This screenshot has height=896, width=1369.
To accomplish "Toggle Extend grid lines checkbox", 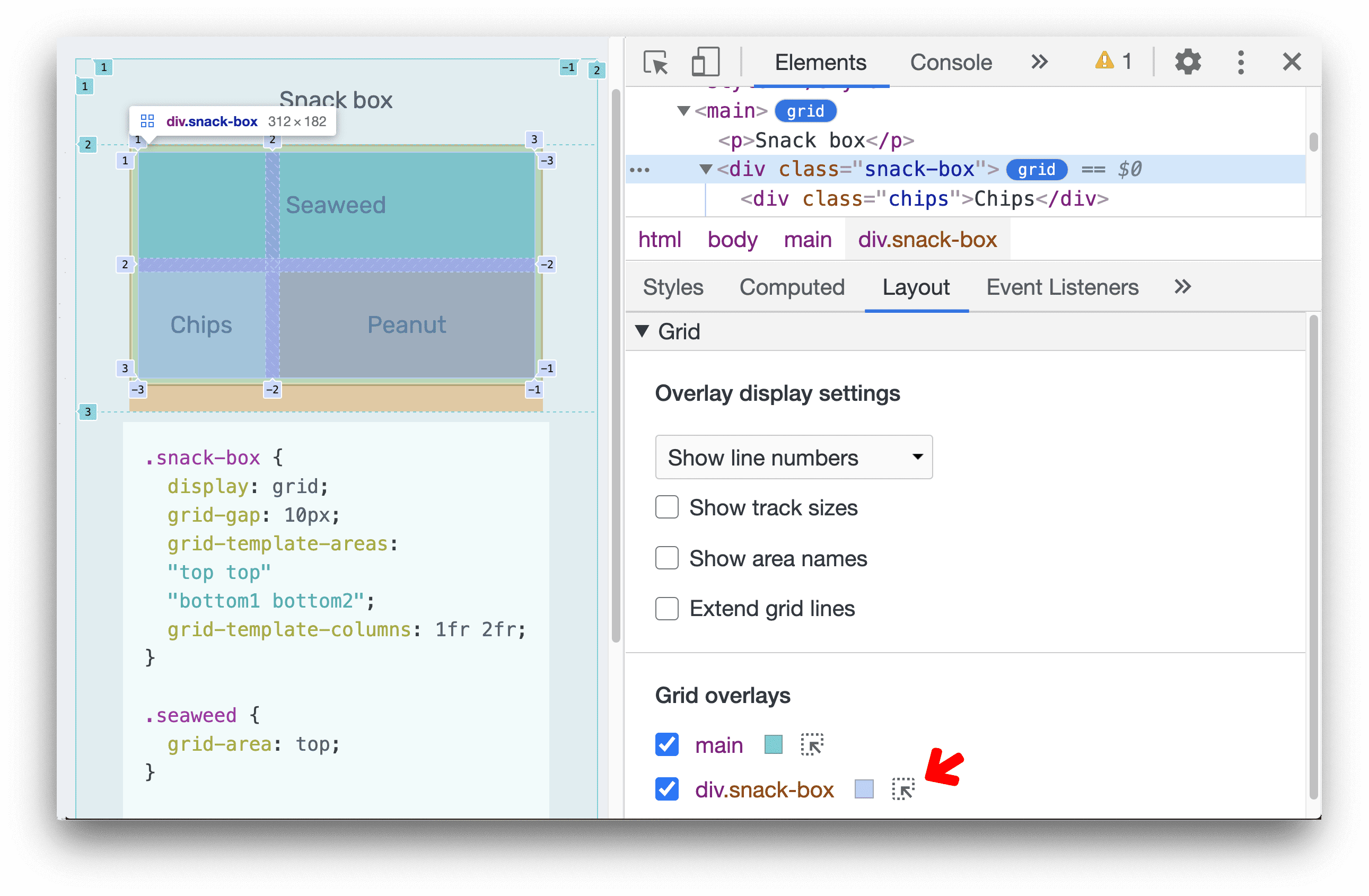I will click(667, 608).
